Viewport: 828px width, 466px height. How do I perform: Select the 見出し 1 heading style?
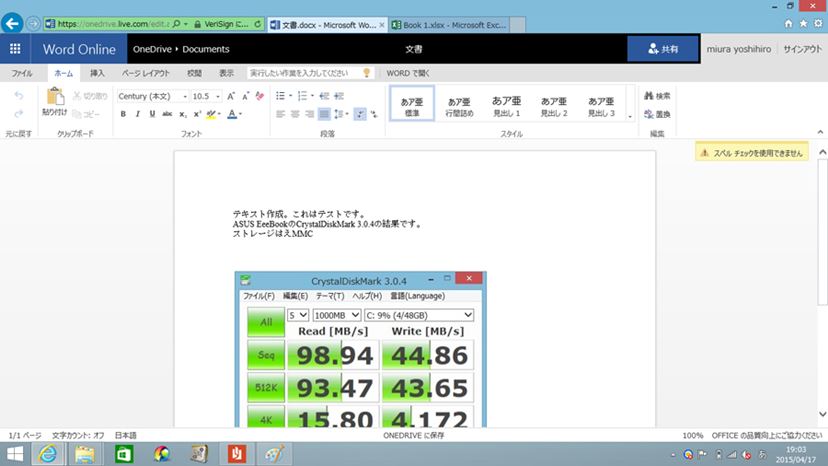tap(506, 105)
